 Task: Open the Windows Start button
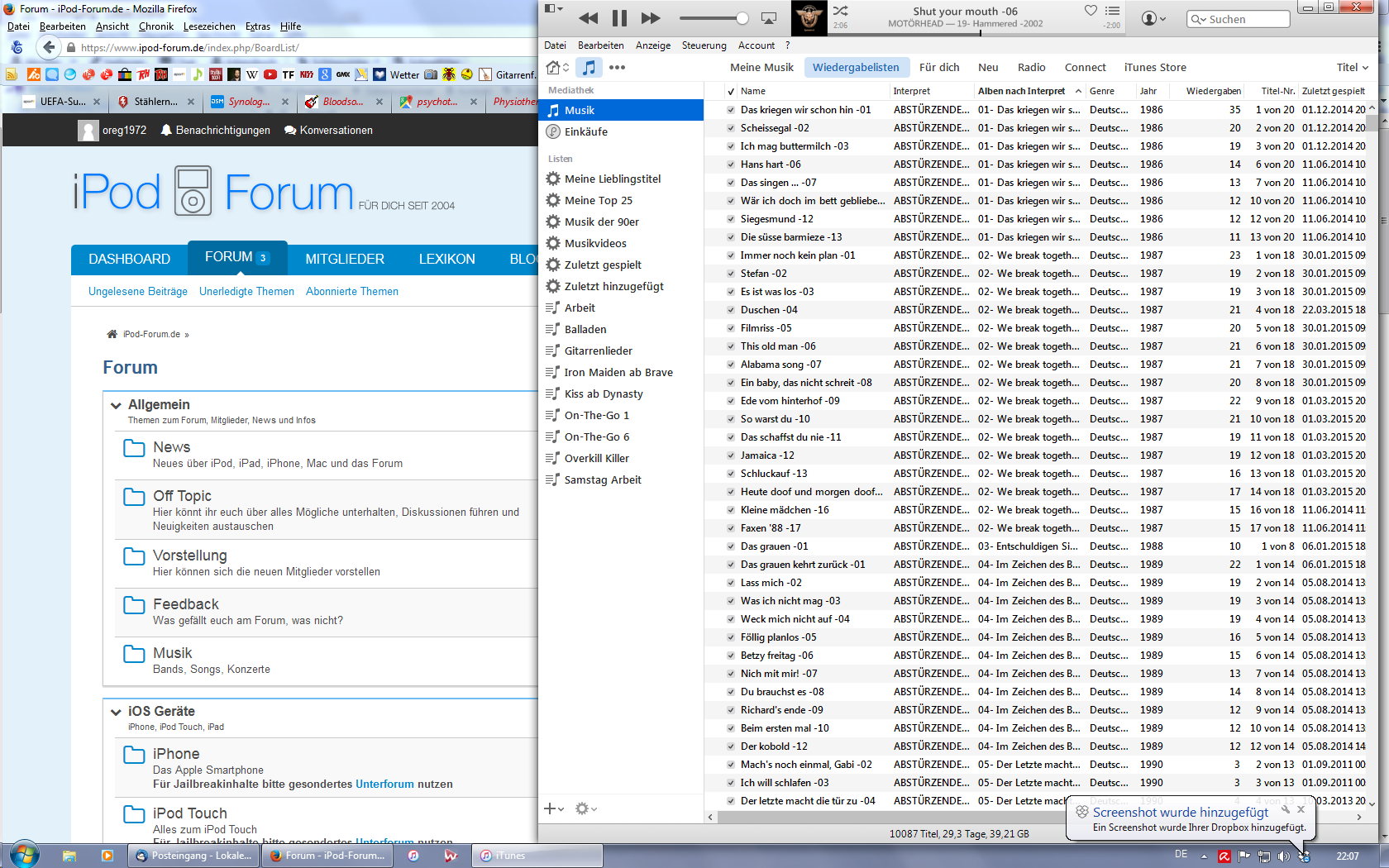pos(23,855)
